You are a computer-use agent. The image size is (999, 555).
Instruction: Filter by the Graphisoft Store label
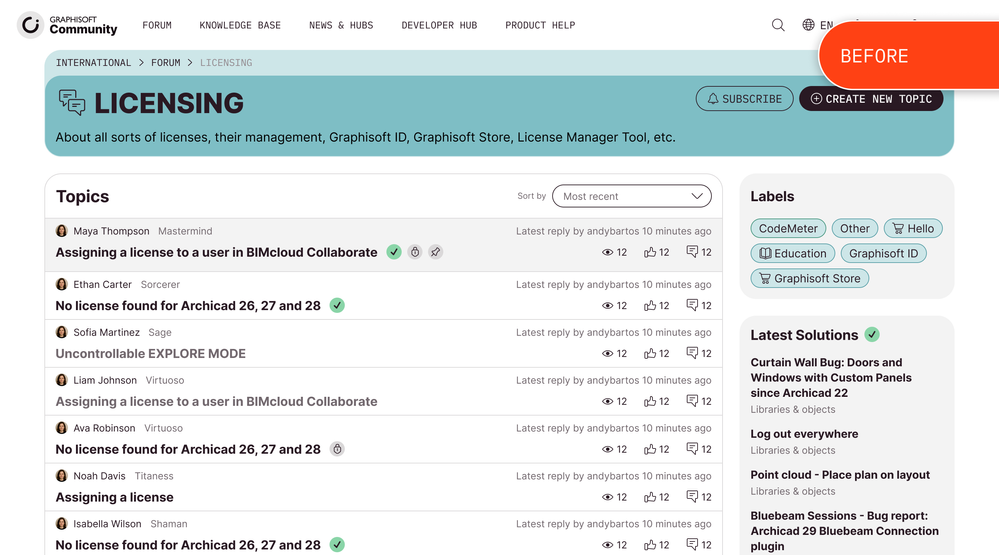pos(810,278)
